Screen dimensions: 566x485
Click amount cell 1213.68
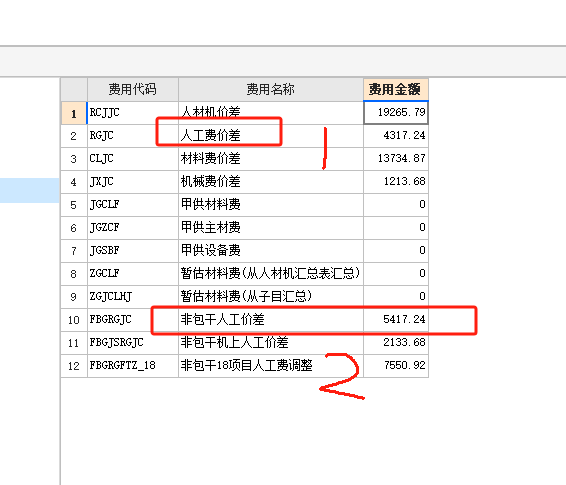pyautogui.click(x=396, y=182)
